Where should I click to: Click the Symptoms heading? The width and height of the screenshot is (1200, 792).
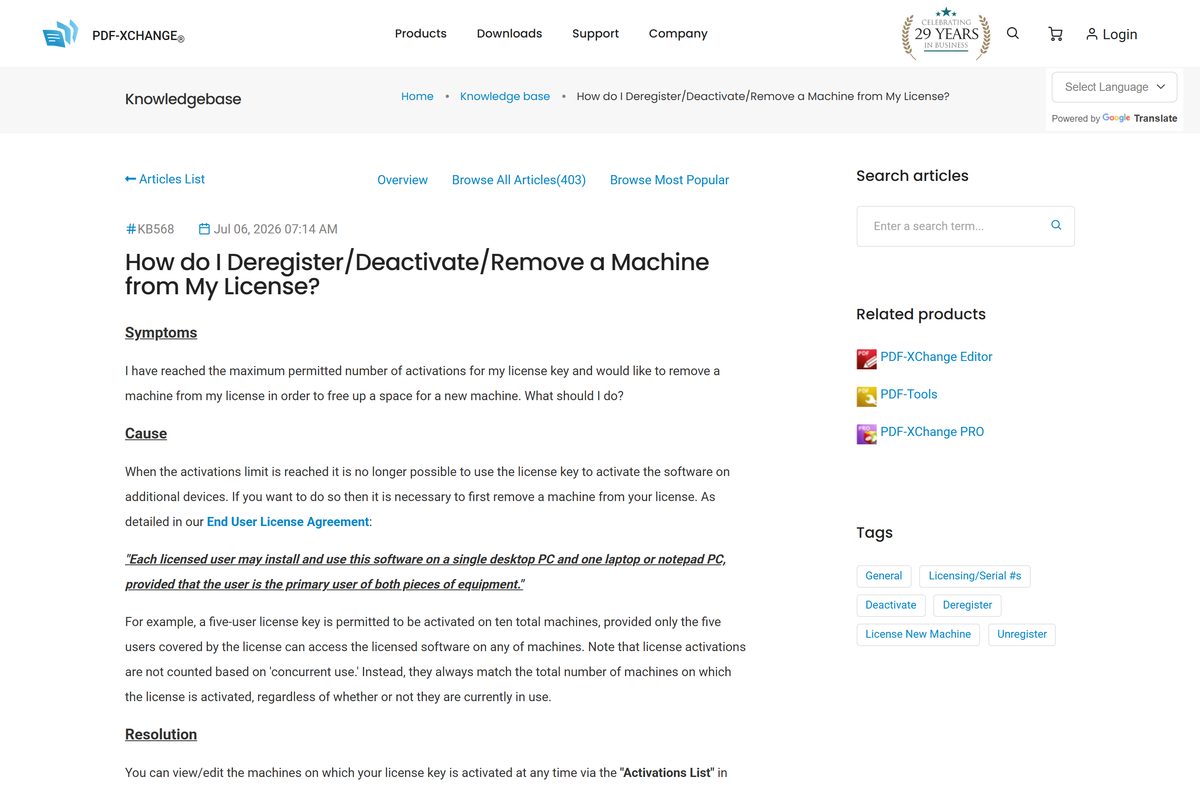(x=161, y=333)
